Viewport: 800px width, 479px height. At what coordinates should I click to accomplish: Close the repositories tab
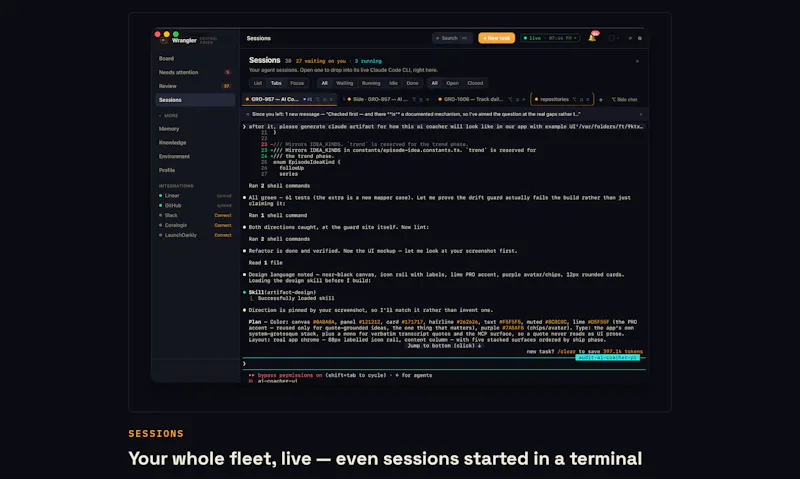(x=587, y=99)
